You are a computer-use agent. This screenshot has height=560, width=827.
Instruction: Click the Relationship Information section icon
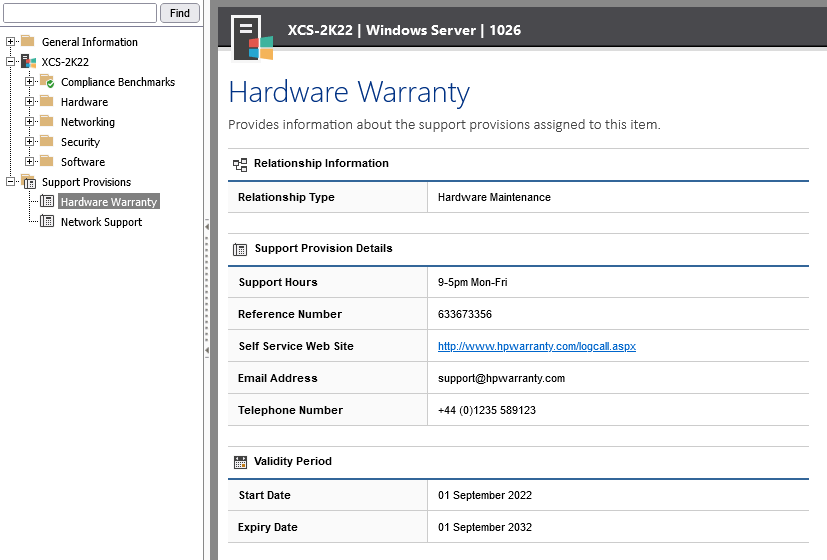240,165
